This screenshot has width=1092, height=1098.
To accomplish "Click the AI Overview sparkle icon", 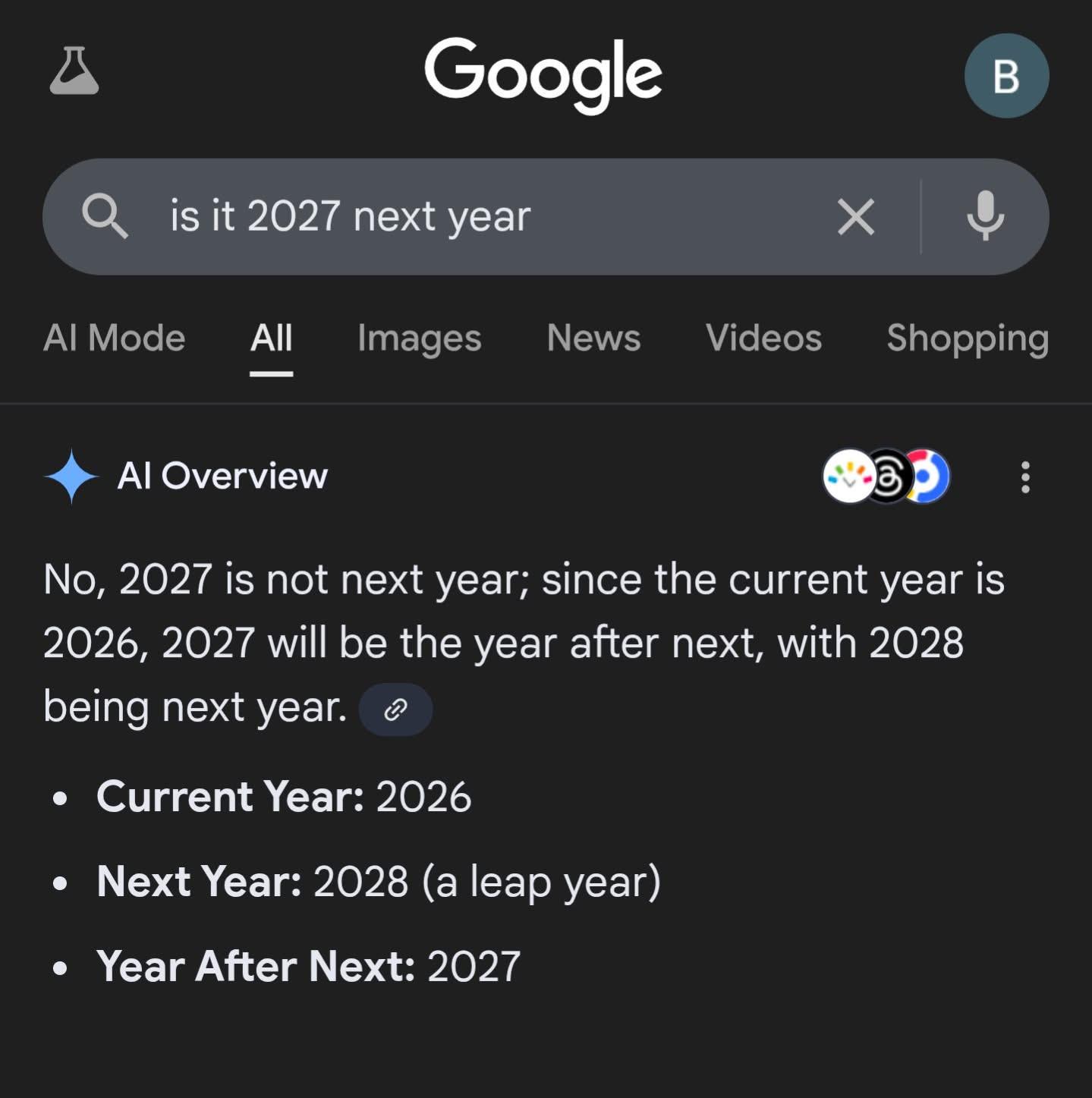I will coord(71,477).
